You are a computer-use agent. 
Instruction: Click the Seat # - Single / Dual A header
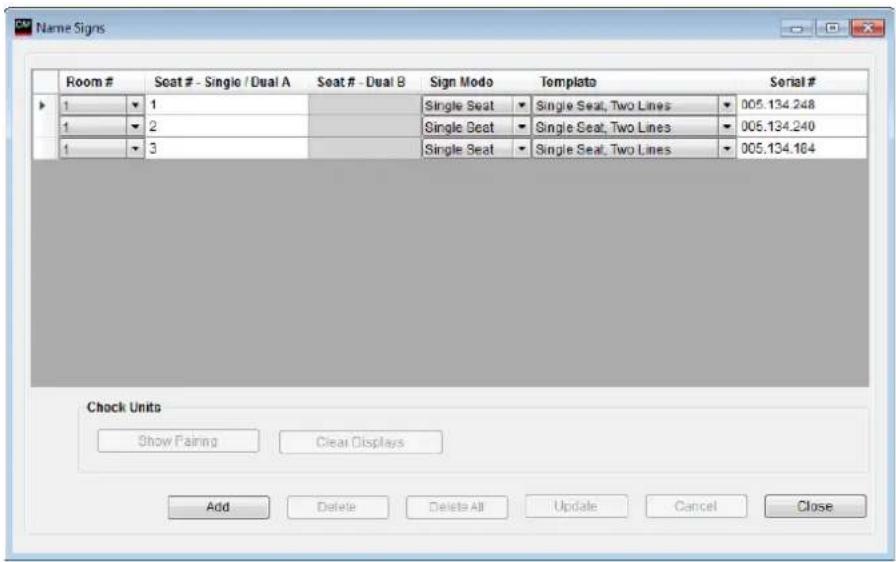227,82
